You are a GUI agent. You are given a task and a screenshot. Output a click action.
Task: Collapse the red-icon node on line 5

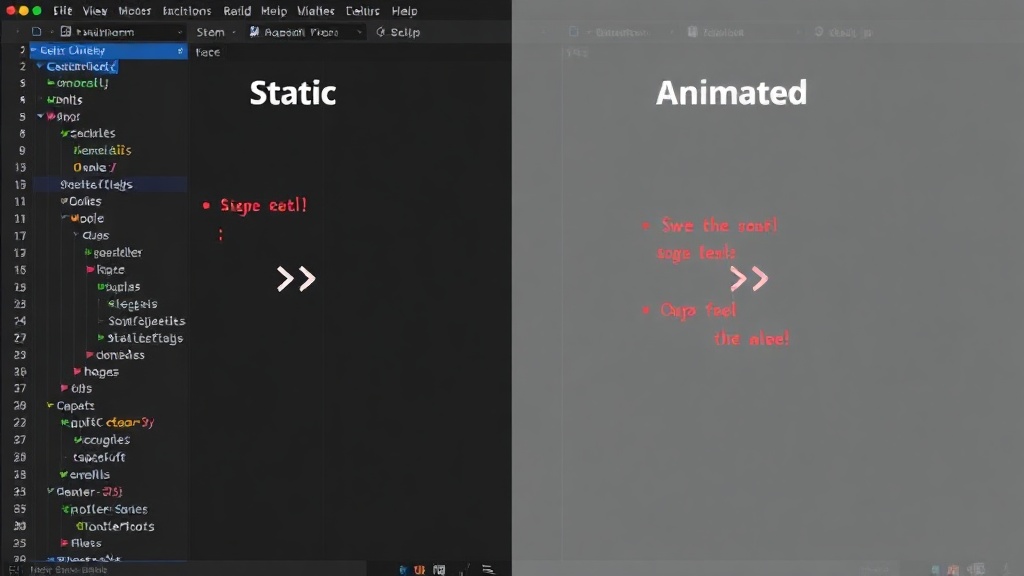40,117
